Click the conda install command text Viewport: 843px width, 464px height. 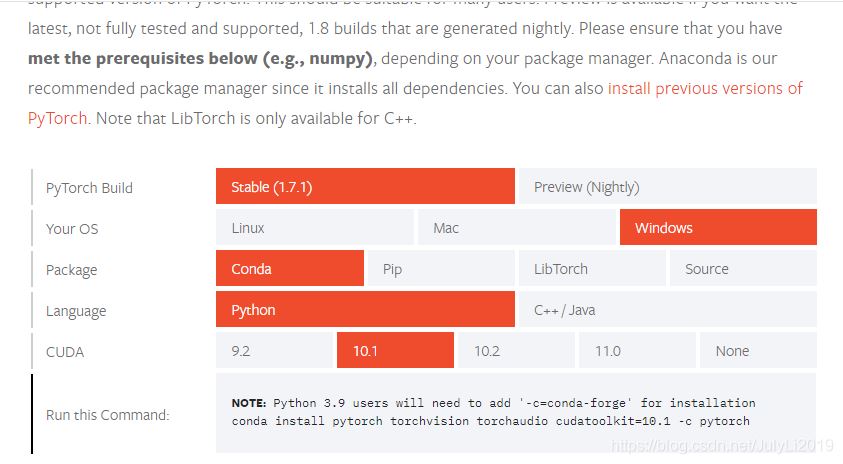coord(490,421)
